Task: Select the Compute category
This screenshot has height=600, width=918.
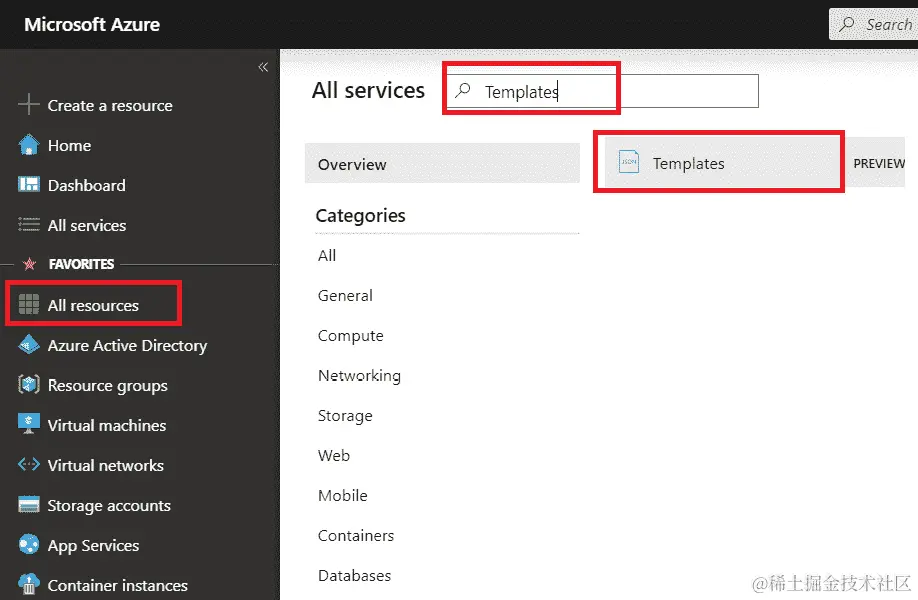Action: coord(351,335)
